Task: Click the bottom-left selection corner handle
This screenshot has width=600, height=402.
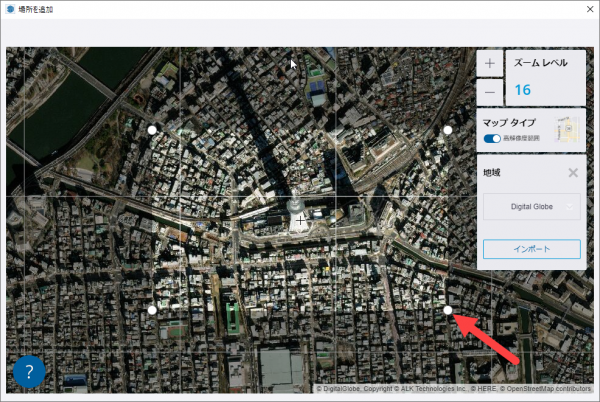Action: pyautogui.click(x=152, y=310)
